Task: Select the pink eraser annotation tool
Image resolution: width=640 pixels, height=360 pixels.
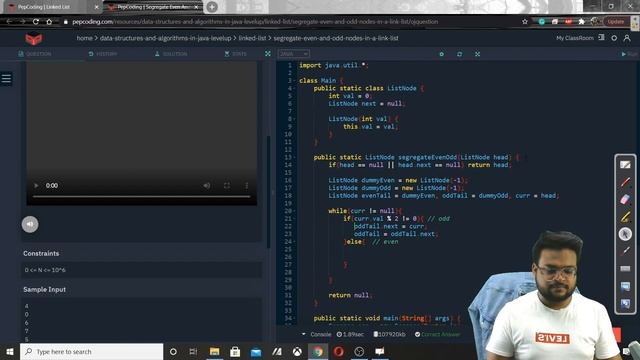Action: point(625,199)
